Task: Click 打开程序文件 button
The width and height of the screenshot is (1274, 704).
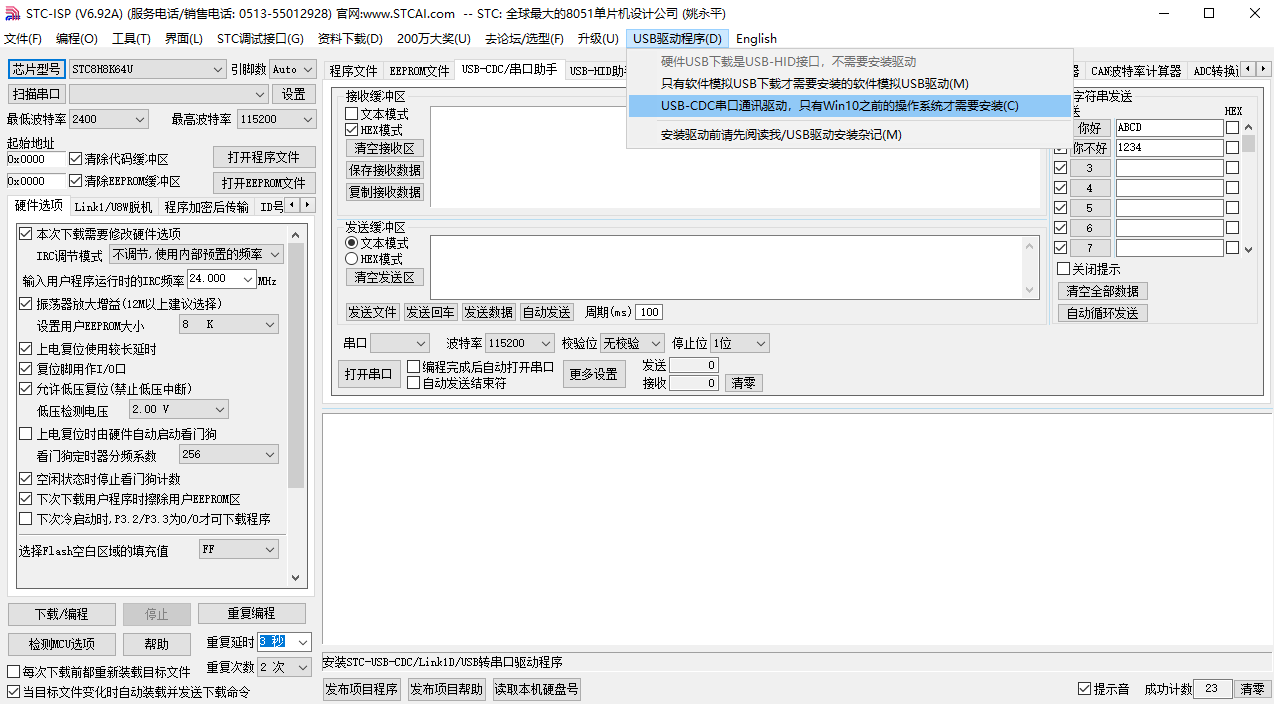Action: [x=264, y=158]
